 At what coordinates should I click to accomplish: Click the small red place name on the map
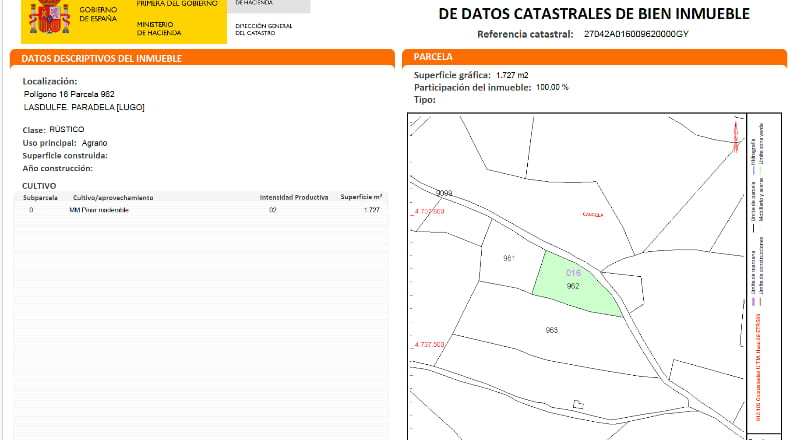pos(592,215)
